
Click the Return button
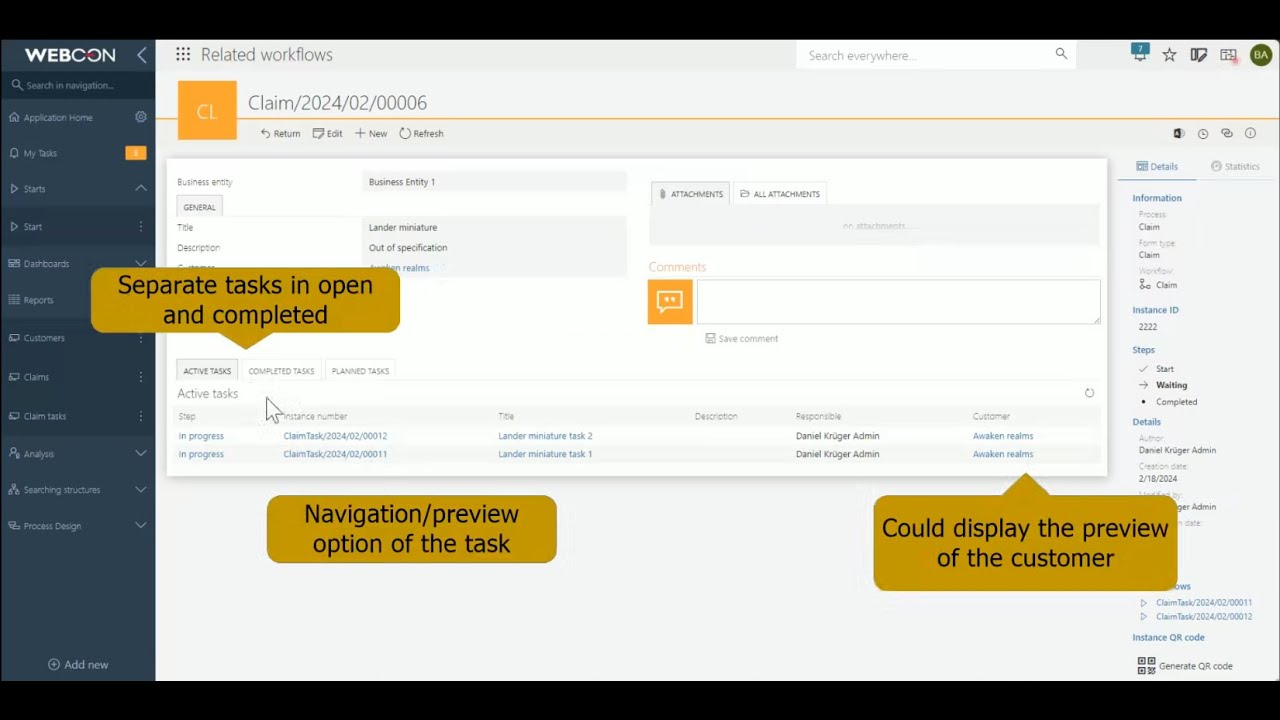click(x=280, y=133)
